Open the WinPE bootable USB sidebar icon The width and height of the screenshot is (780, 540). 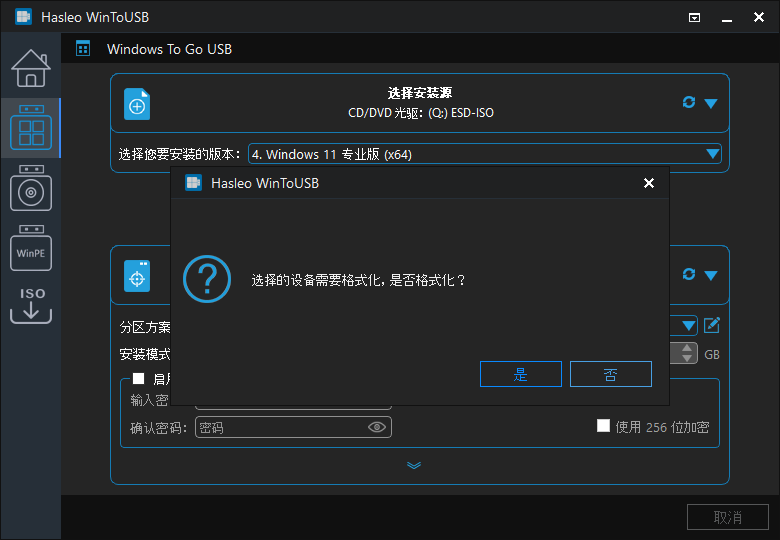(x=31, y=248)
